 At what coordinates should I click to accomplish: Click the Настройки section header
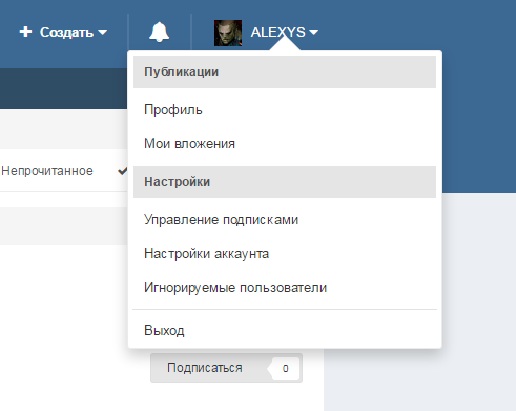pos(284,182)
